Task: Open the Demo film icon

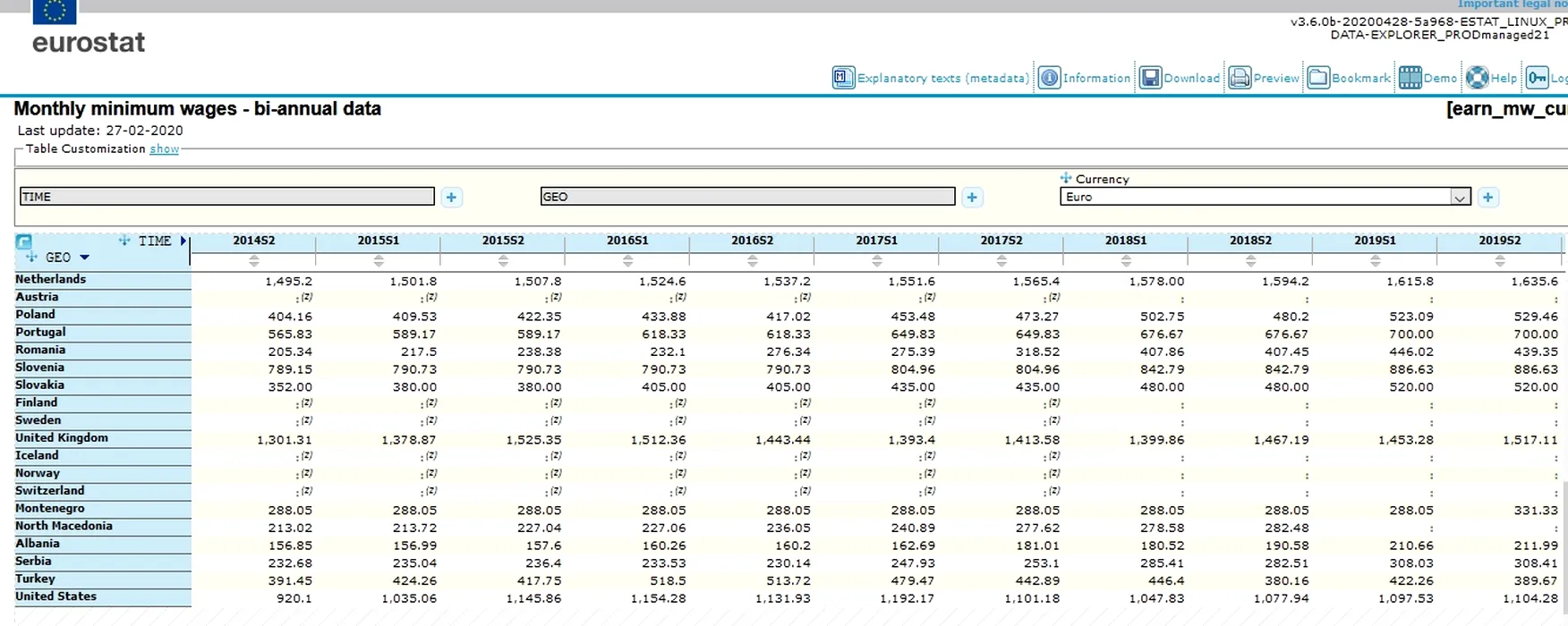Action: tap(1410, 78)
